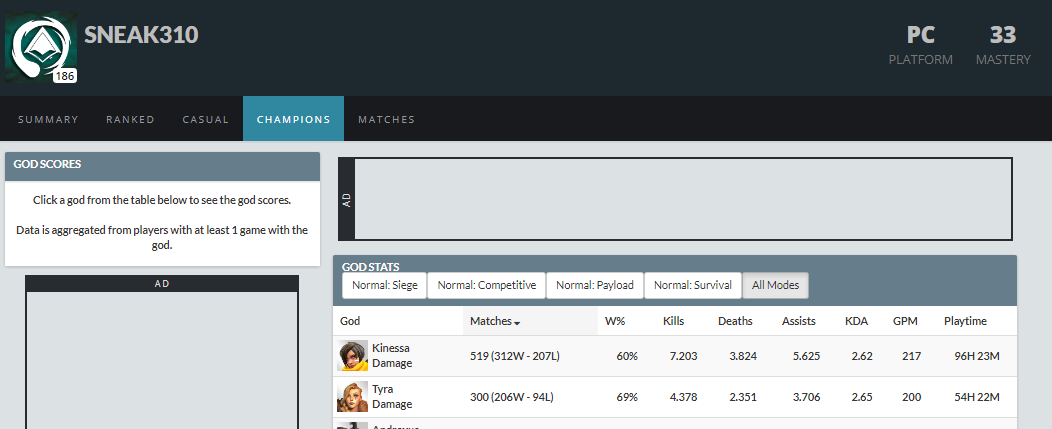Image resolution: width=1052 pixels, height=429 pixels.
Task: Click Kinessa's 3.824 deaths value
Action: pos(743,356)
